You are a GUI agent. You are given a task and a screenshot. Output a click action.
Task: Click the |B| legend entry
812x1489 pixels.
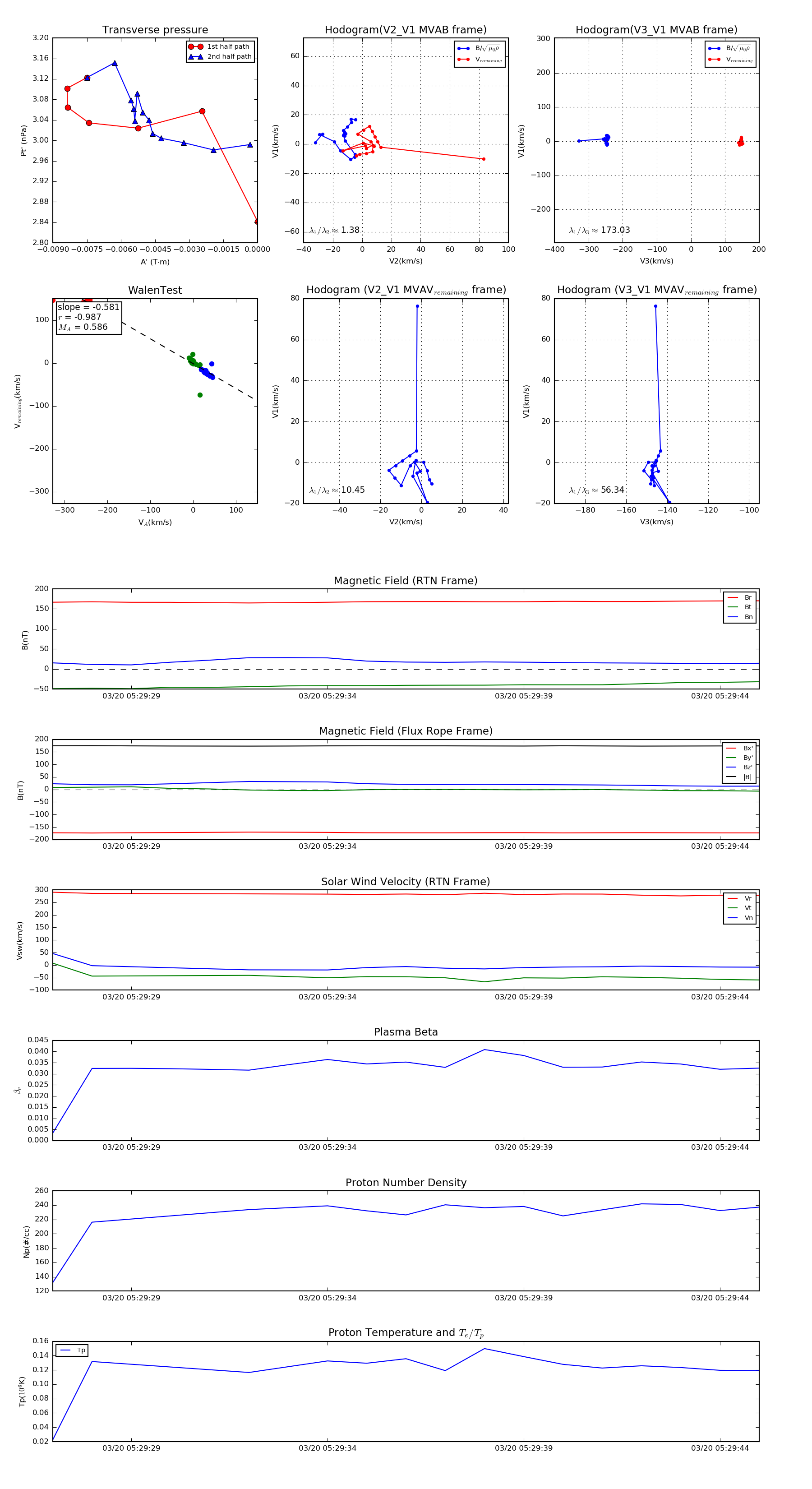739,777
